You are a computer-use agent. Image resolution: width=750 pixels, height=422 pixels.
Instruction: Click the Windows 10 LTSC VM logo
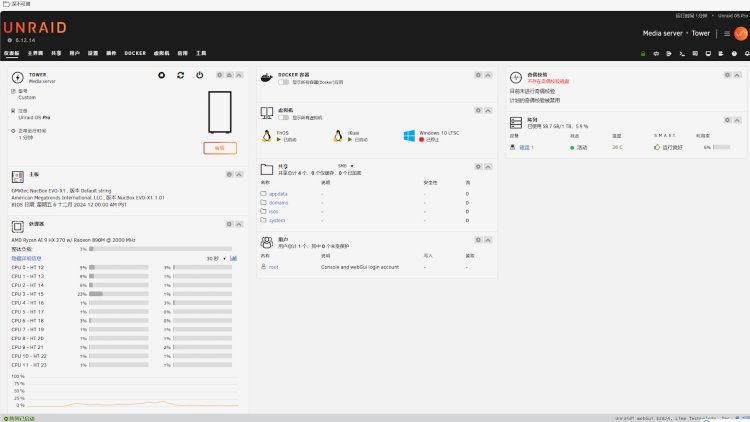click(x=409, y=136)
